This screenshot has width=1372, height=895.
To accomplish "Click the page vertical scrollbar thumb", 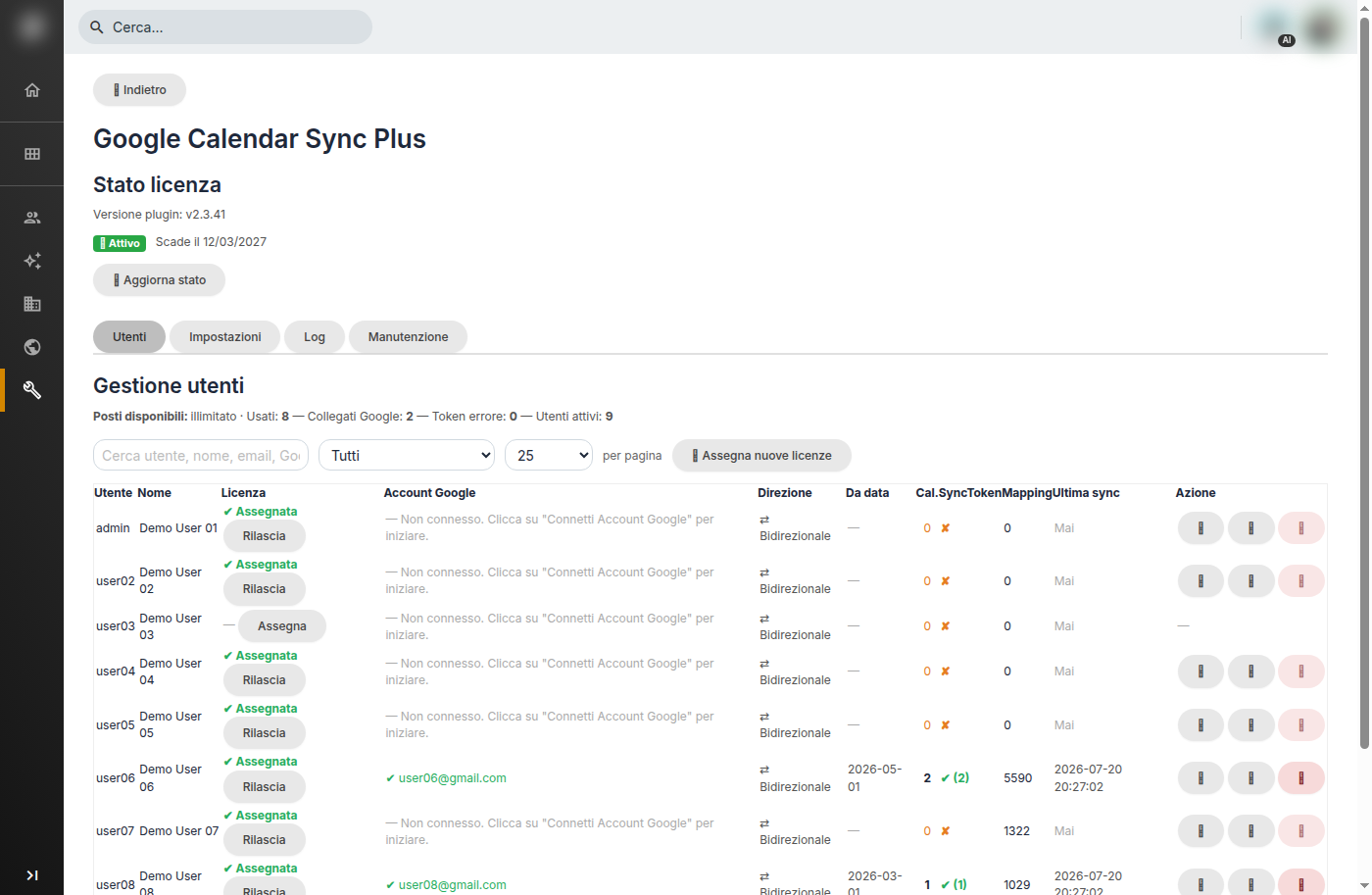I will click(1364, 382).
